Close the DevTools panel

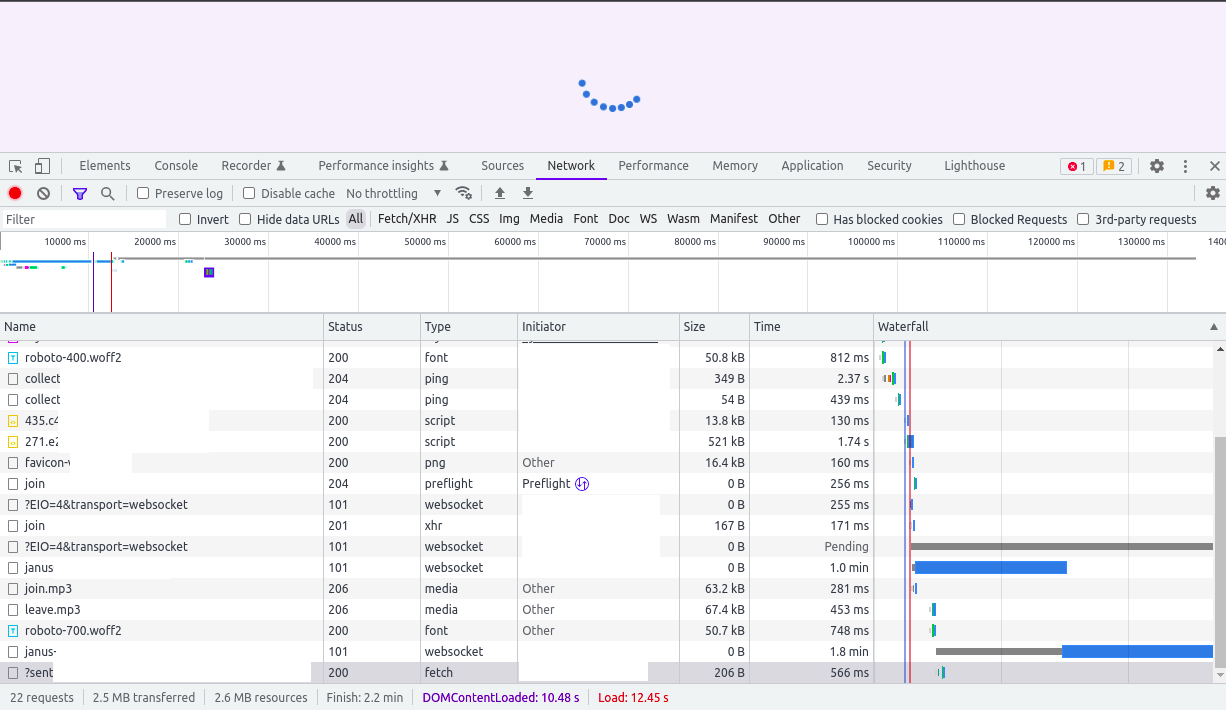[1215, 166]
